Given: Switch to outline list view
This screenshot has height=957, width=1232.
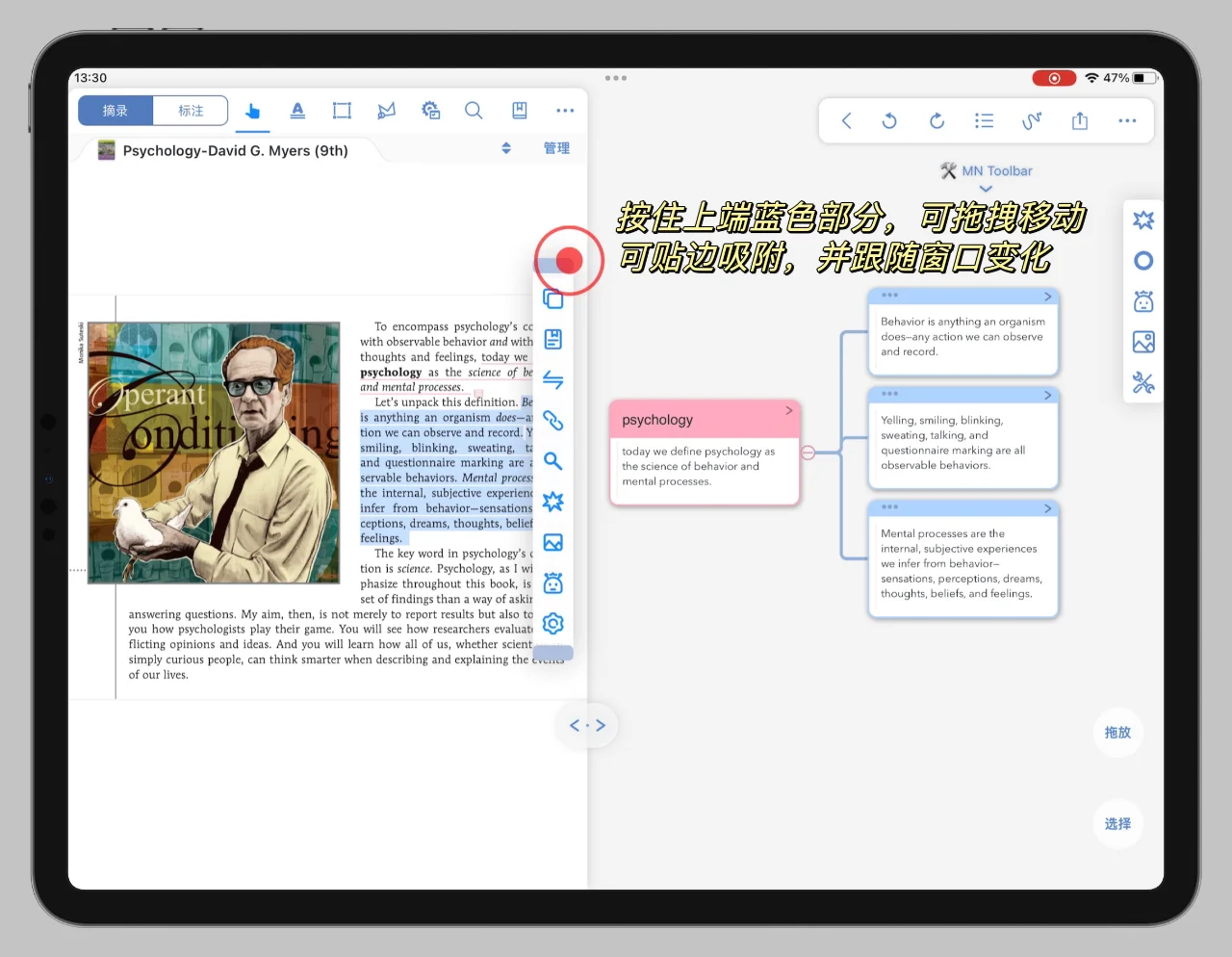Looking at the screenshot, I should (x=984, y=120).
